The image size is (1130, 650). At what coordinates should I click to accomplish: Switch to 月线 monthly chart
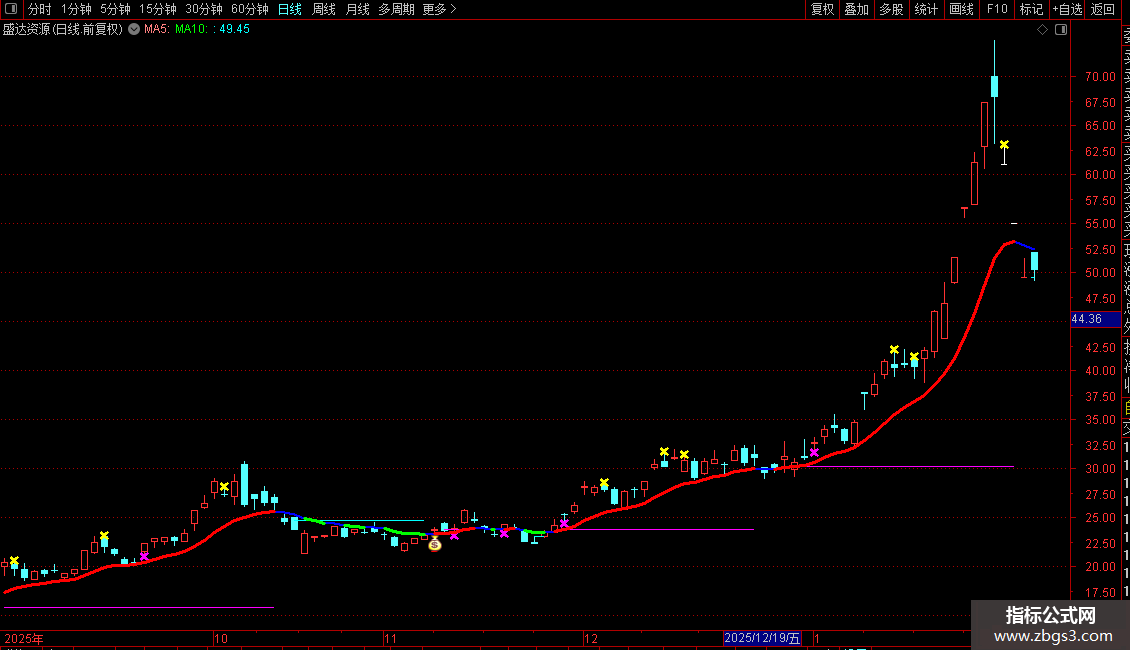(x=357, y=9)
